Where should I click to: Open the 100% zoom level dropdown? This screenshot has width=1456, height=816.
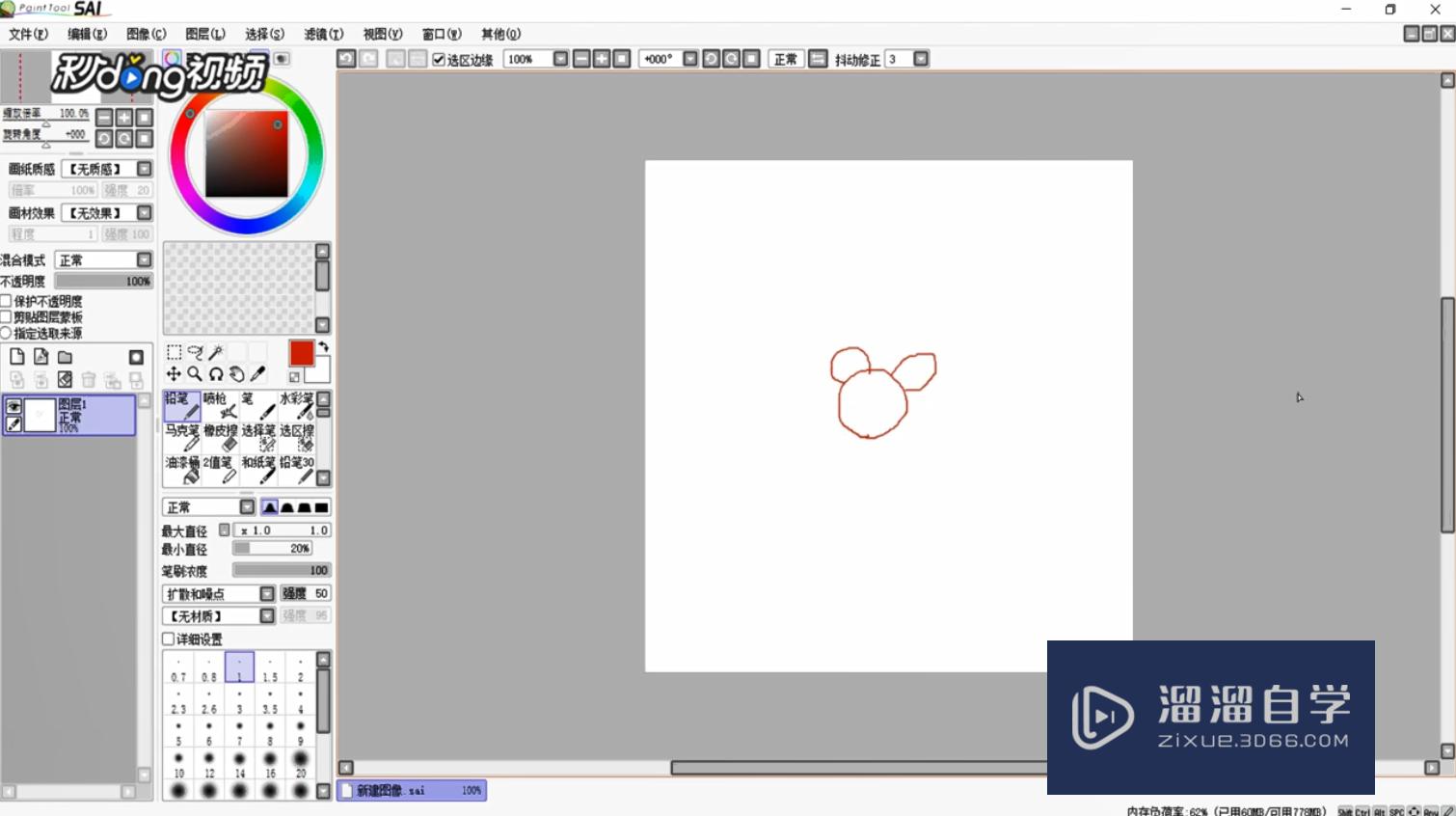(560, 59)
